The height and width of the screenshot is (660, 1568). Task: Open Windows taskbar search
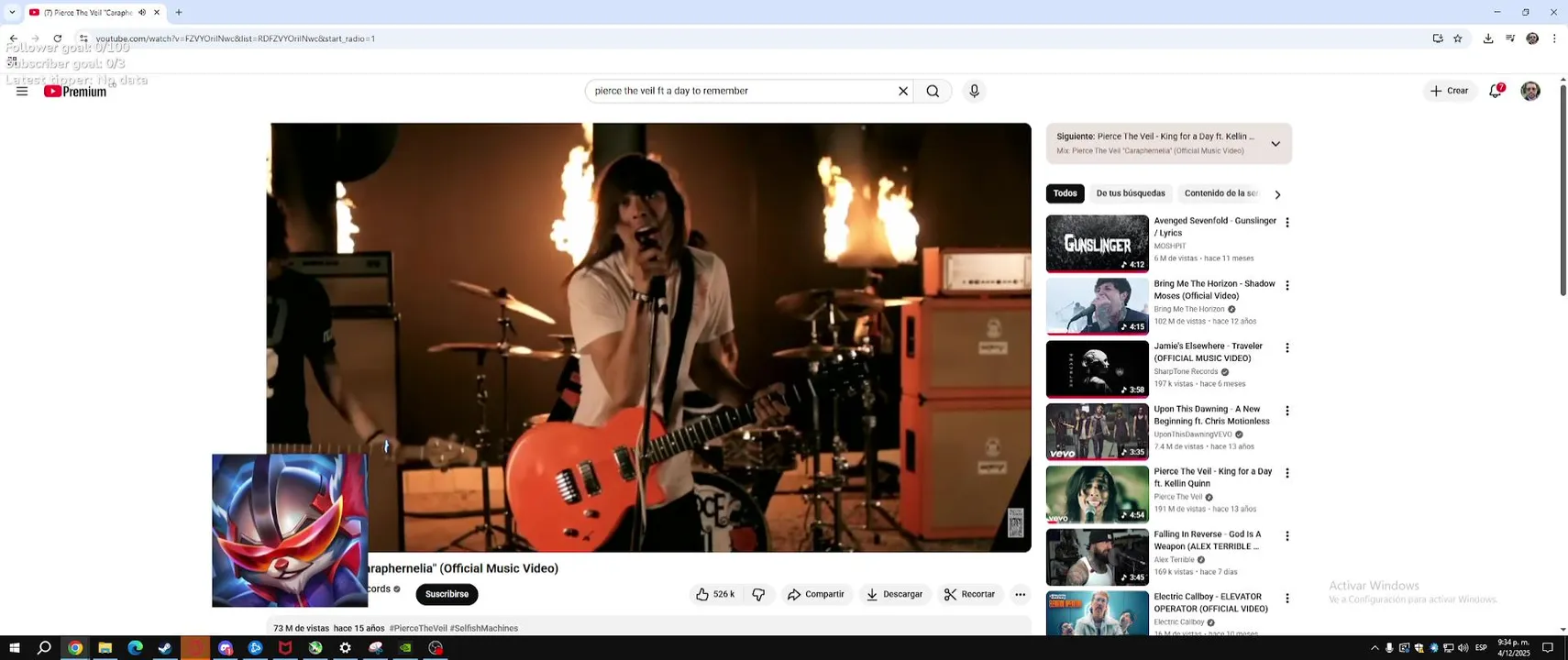coord(44,648)
